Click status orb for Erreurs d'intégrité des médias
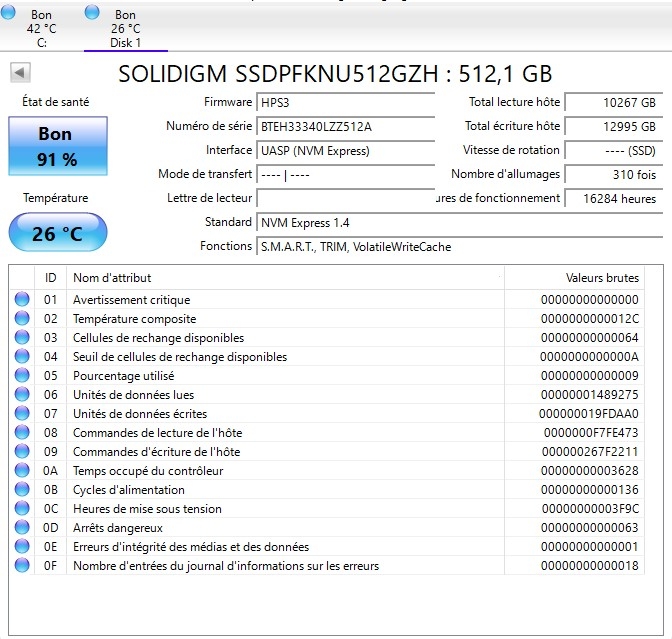Viewport: 672px width, 639px height. (x=22, y=546)
